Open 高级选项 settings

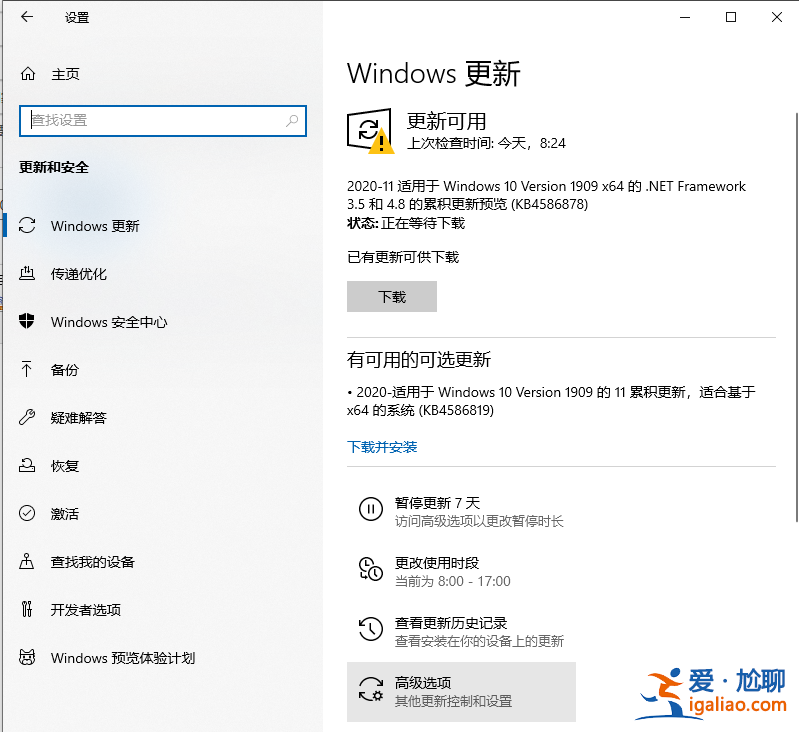pyautogui.click(x=461, y=692)
